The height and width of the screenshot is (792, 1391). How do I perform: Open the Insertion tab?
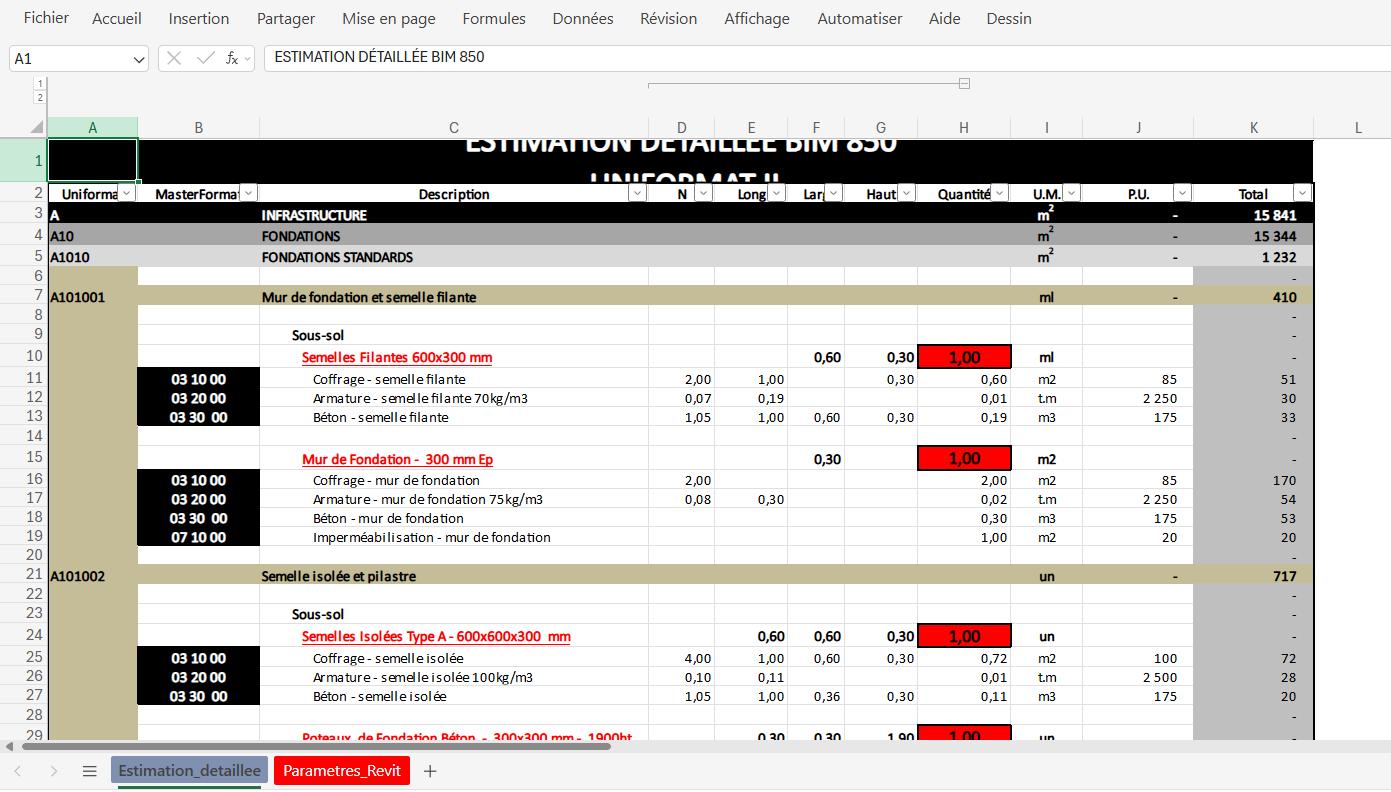click(199, 18)
